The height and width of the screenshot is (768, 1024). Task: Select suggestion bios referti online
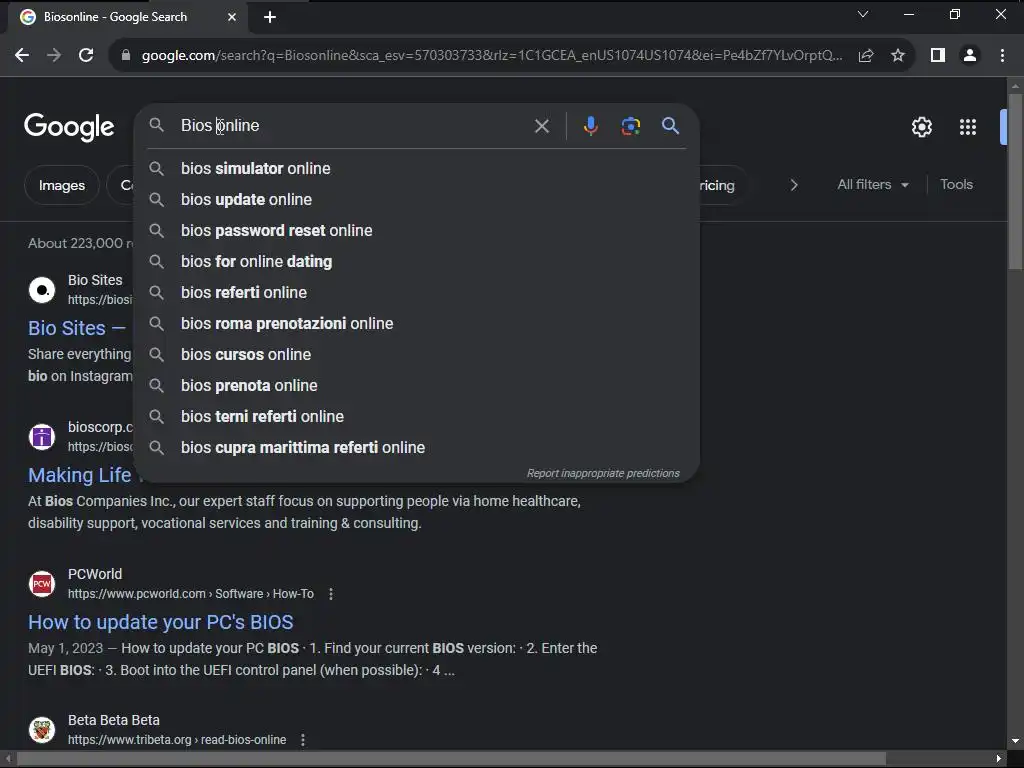click(x=417, y=293)
